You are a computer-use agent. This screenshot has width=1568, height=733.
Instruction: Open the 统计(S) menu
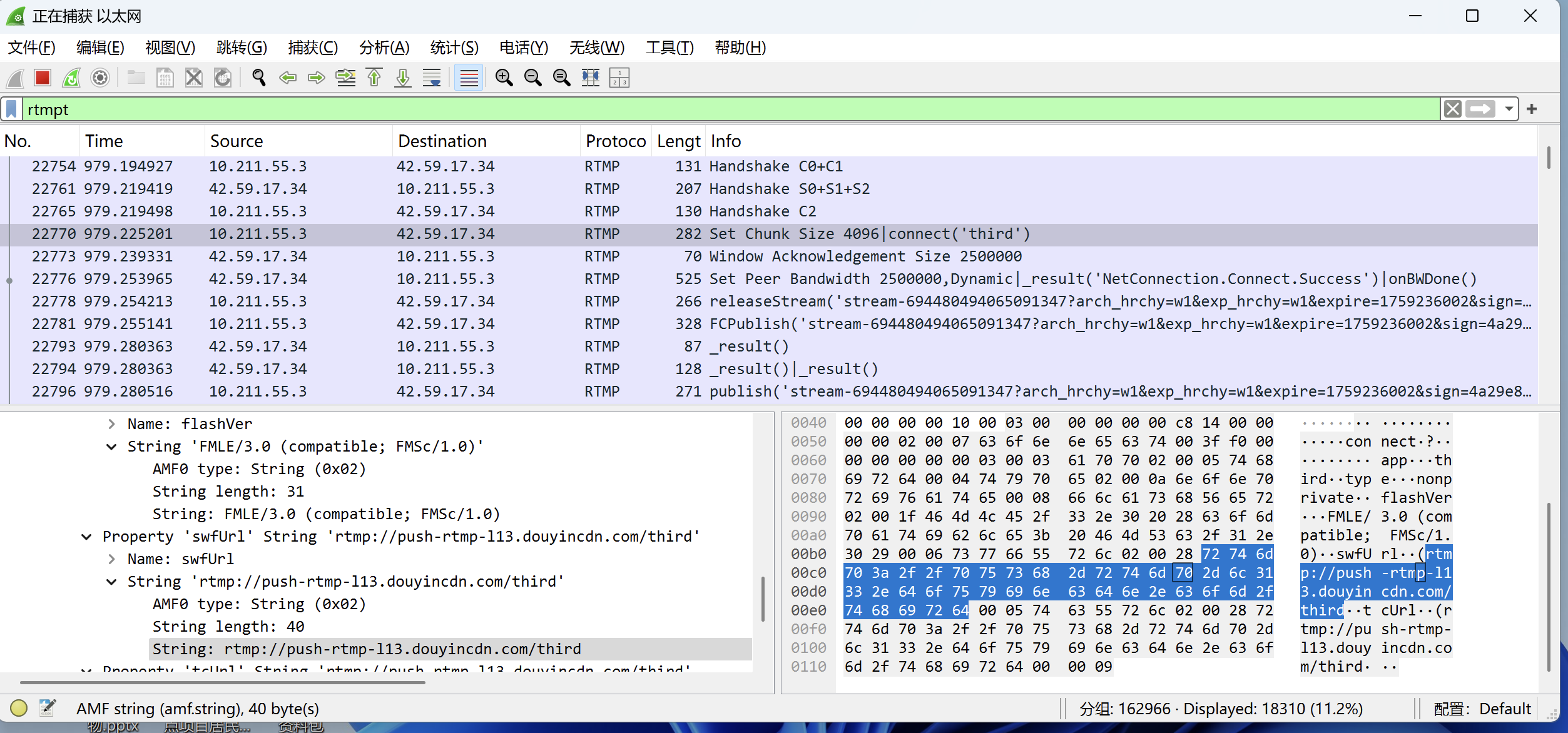point(454,48)
